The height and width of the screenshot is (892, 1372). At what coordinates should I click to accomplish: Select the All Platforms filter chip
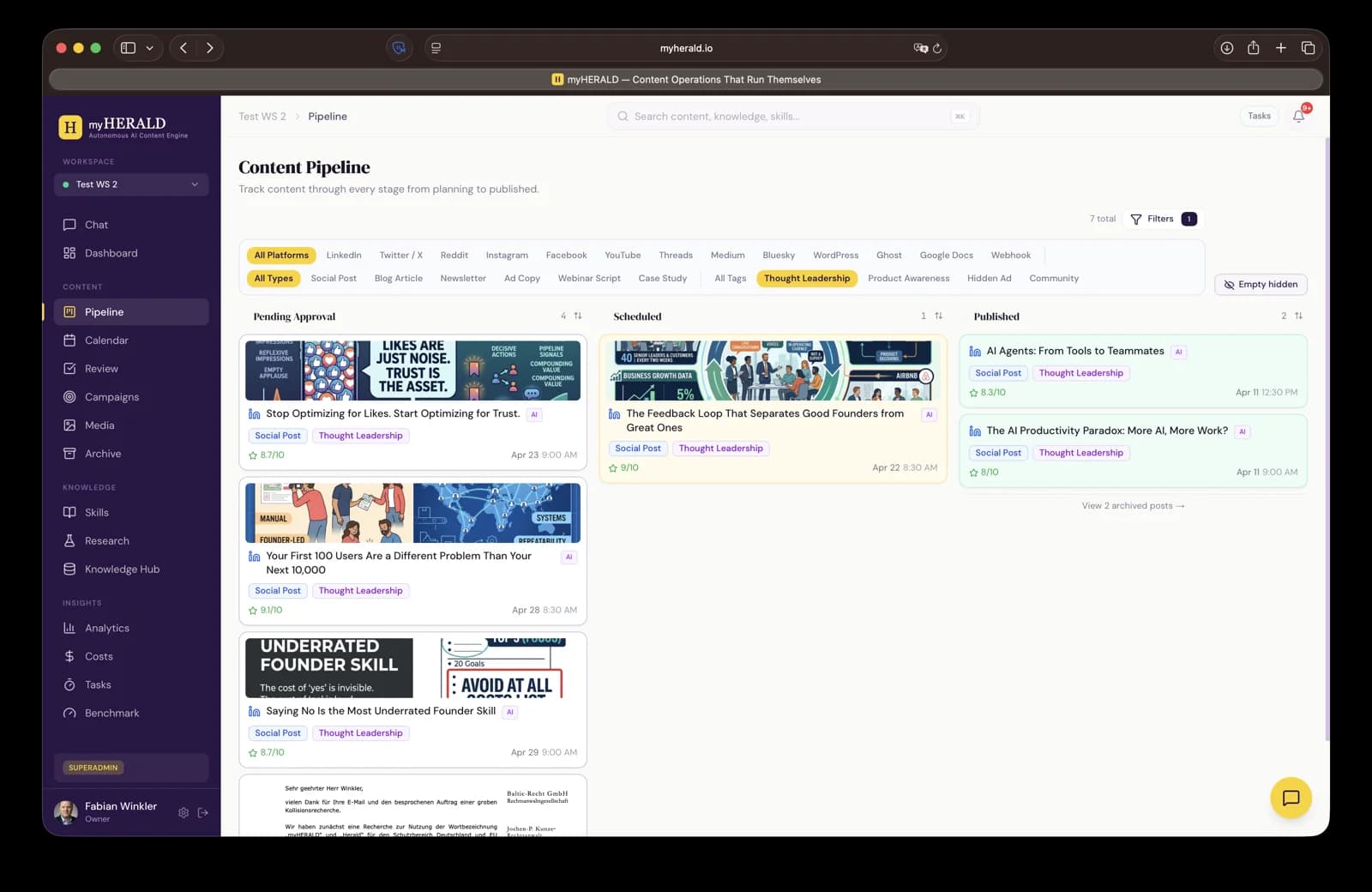pyautogui.click(x=281, y=256)
